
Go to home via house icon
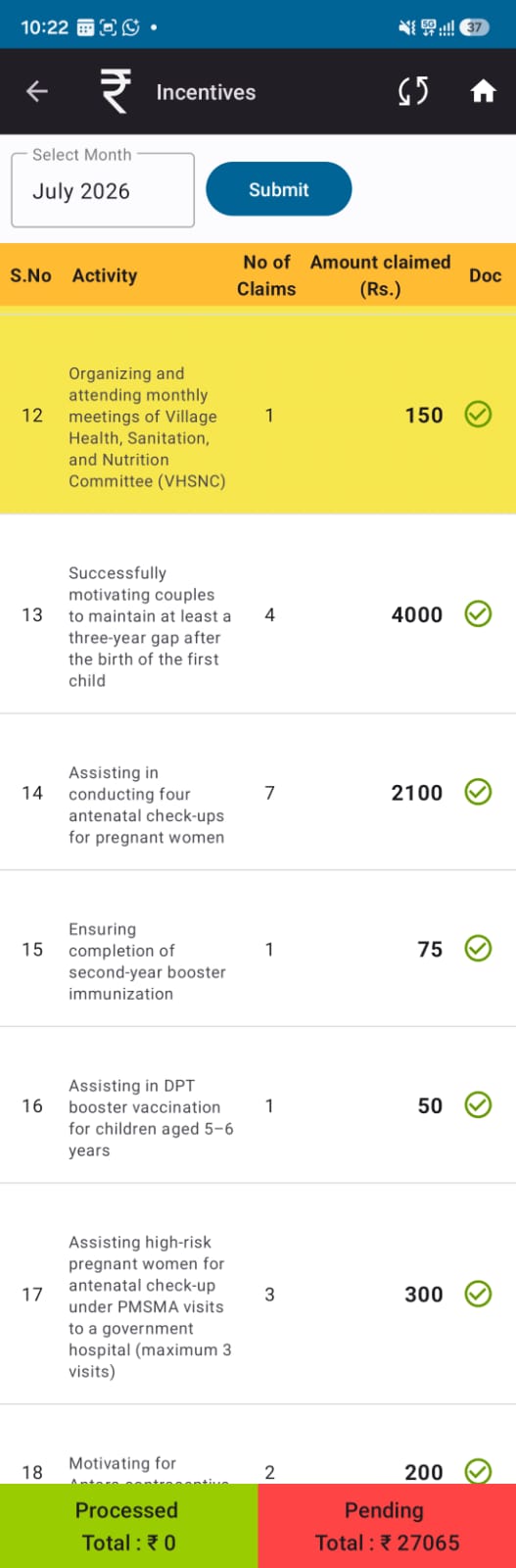[x=483, y=91]
